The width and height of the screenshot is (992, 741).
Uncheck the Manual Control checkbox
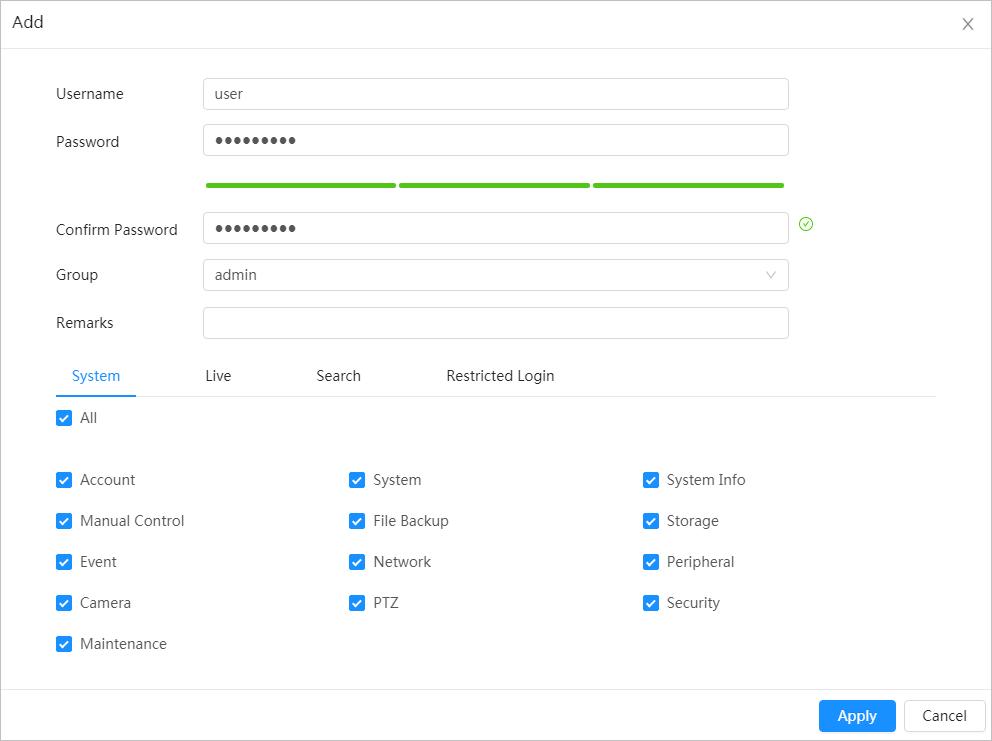point(64,521)
